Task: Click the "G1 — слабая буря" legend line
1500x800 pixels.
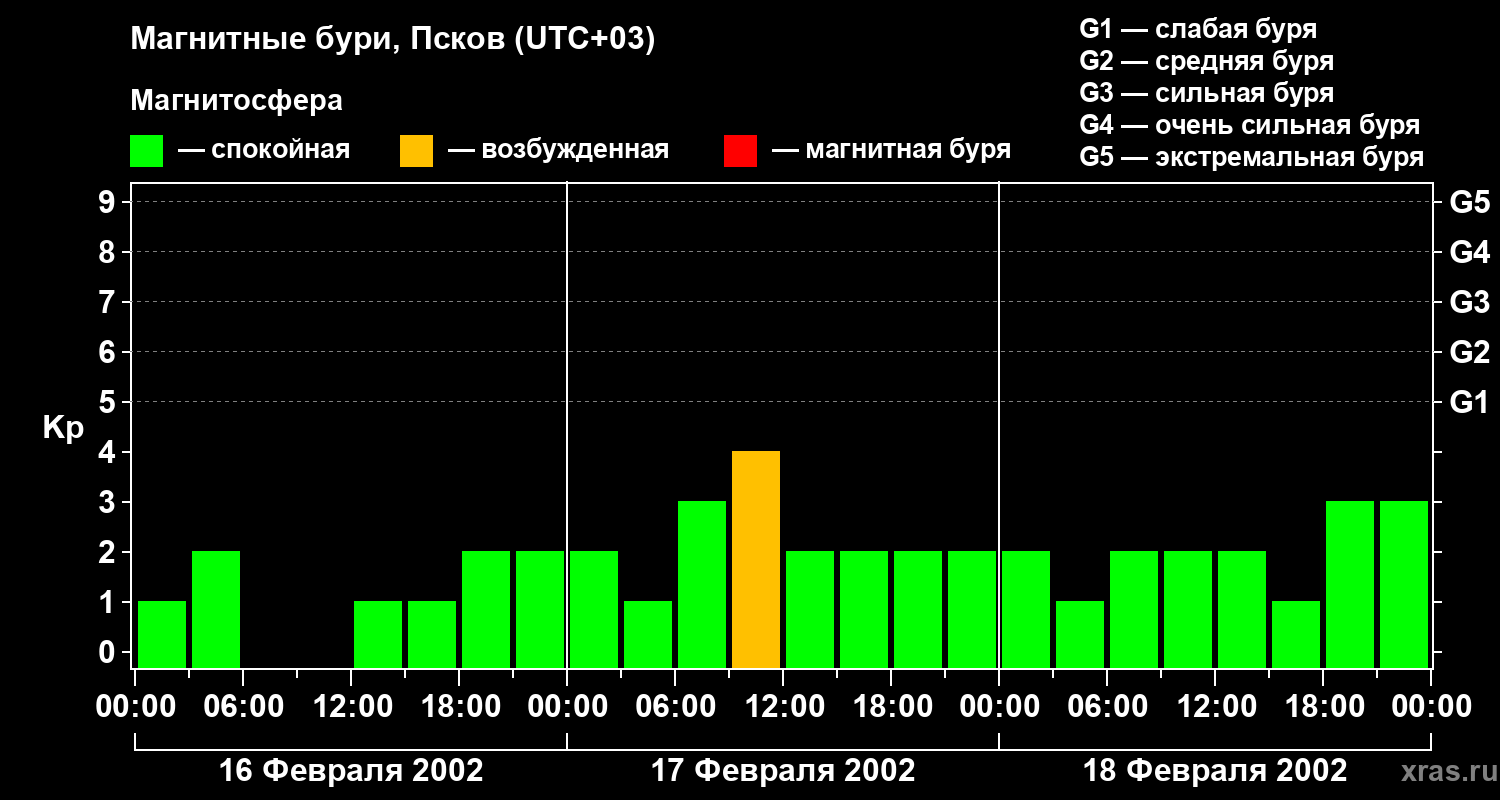Action: (x=1198, y=29)
